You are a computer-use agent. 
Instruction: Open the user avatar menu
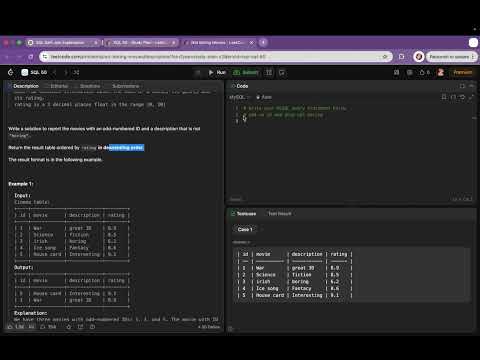tap(441, 72)
